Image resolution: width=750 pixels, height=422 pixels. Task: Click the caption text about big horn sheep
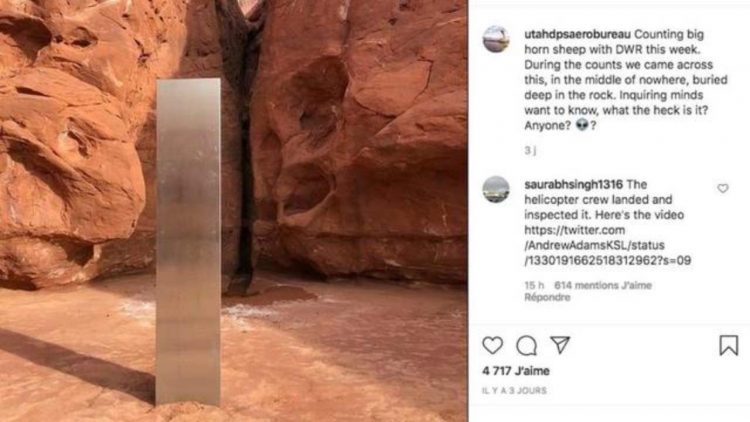click(626, 80)
